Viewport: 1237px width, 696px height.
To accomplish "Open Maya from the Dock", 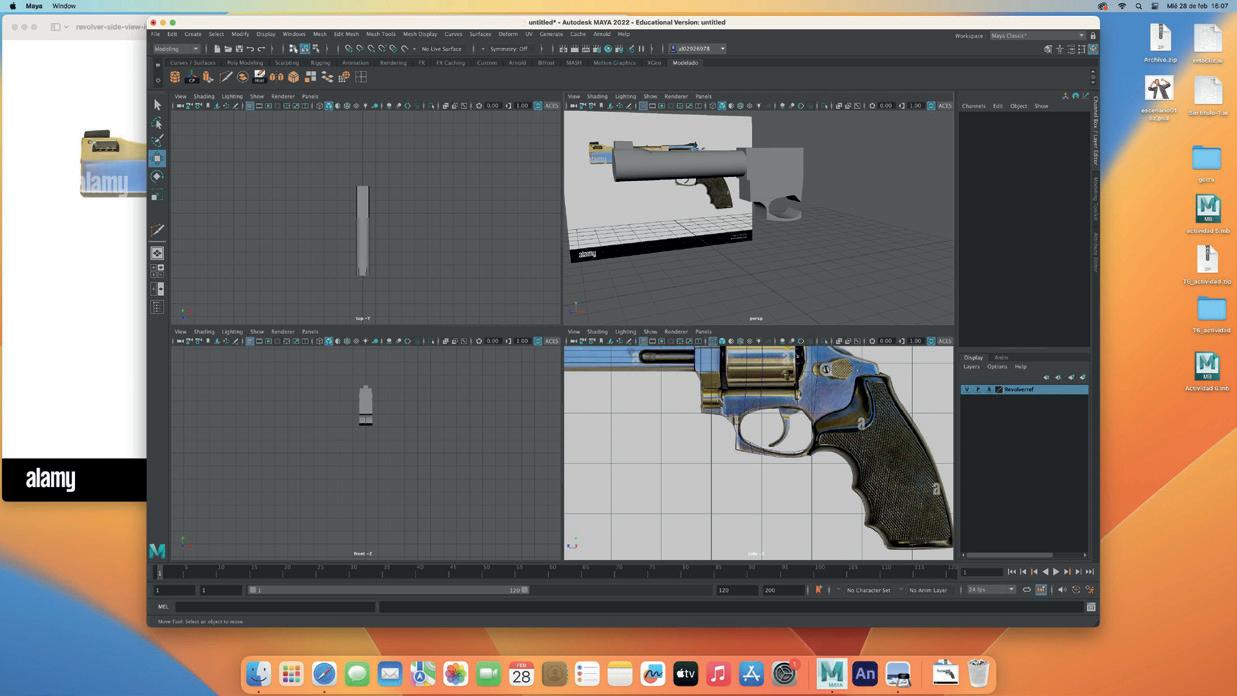I will click(831, 674).
